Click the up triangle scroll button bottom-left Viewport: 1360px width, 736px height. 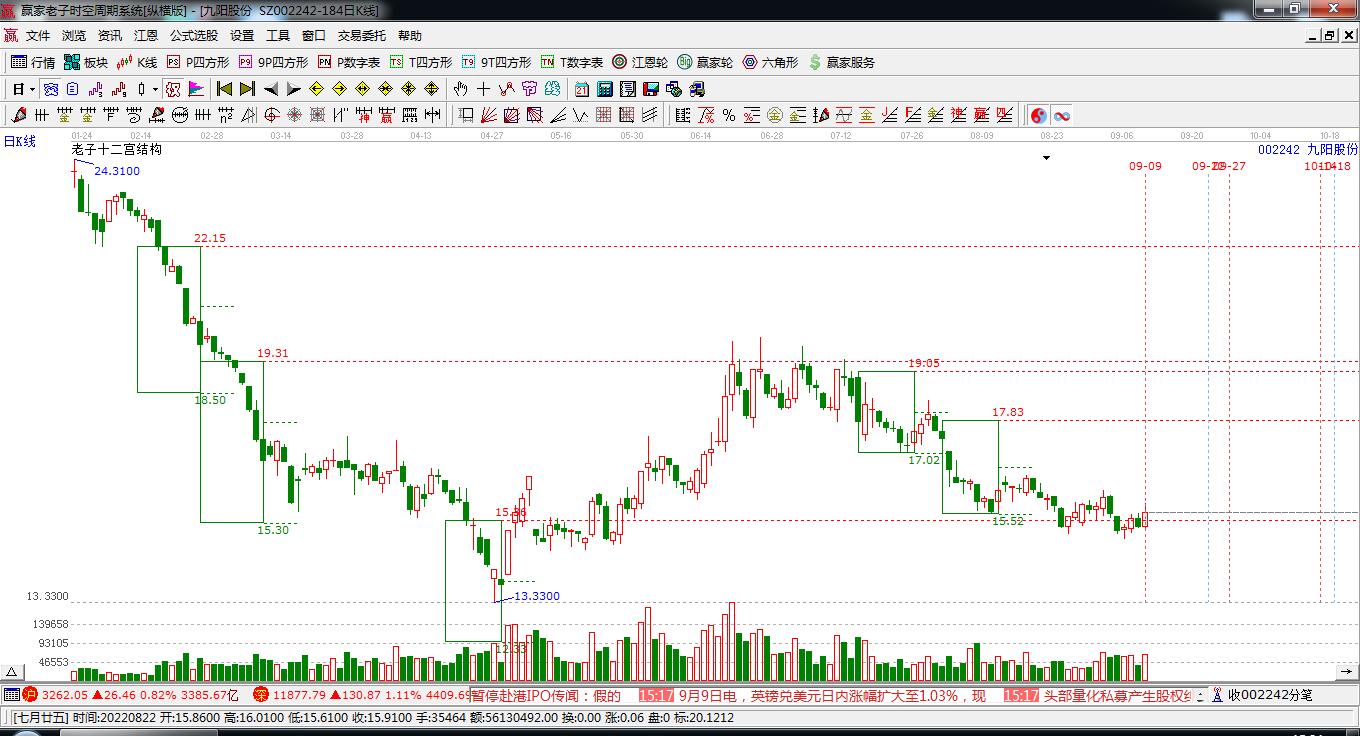[12, 672]
